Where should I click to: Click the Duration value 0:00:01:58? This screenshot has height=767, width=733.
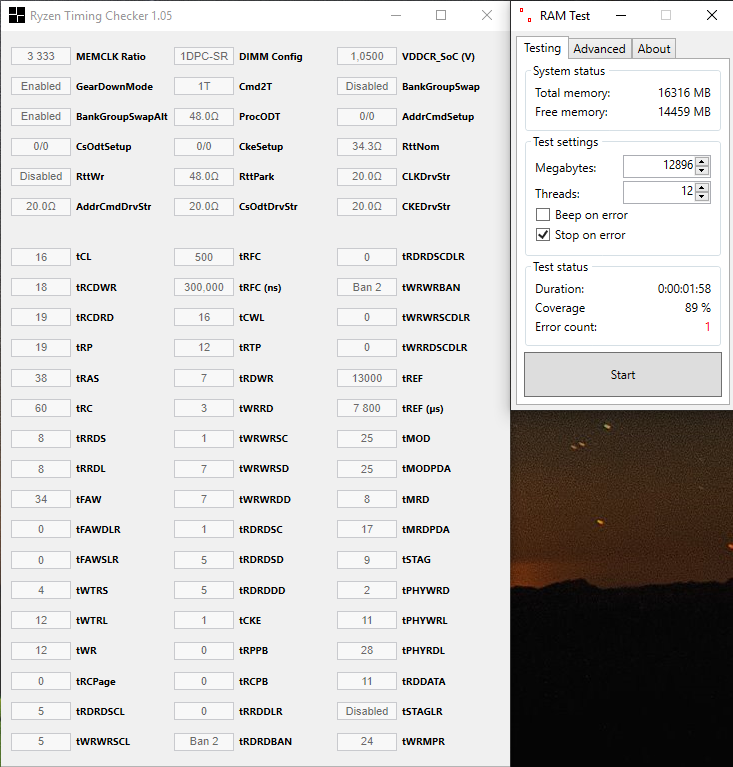pyautogui.click(x=684, y=289)
